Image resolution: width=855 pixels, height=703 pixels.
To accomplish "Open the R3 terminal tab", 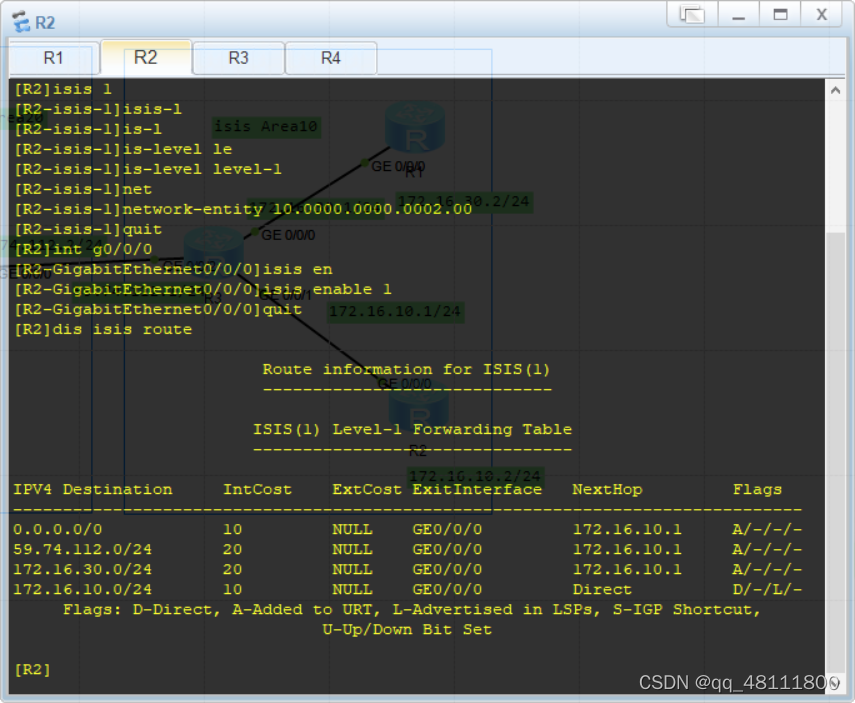I will coord(238,58).
